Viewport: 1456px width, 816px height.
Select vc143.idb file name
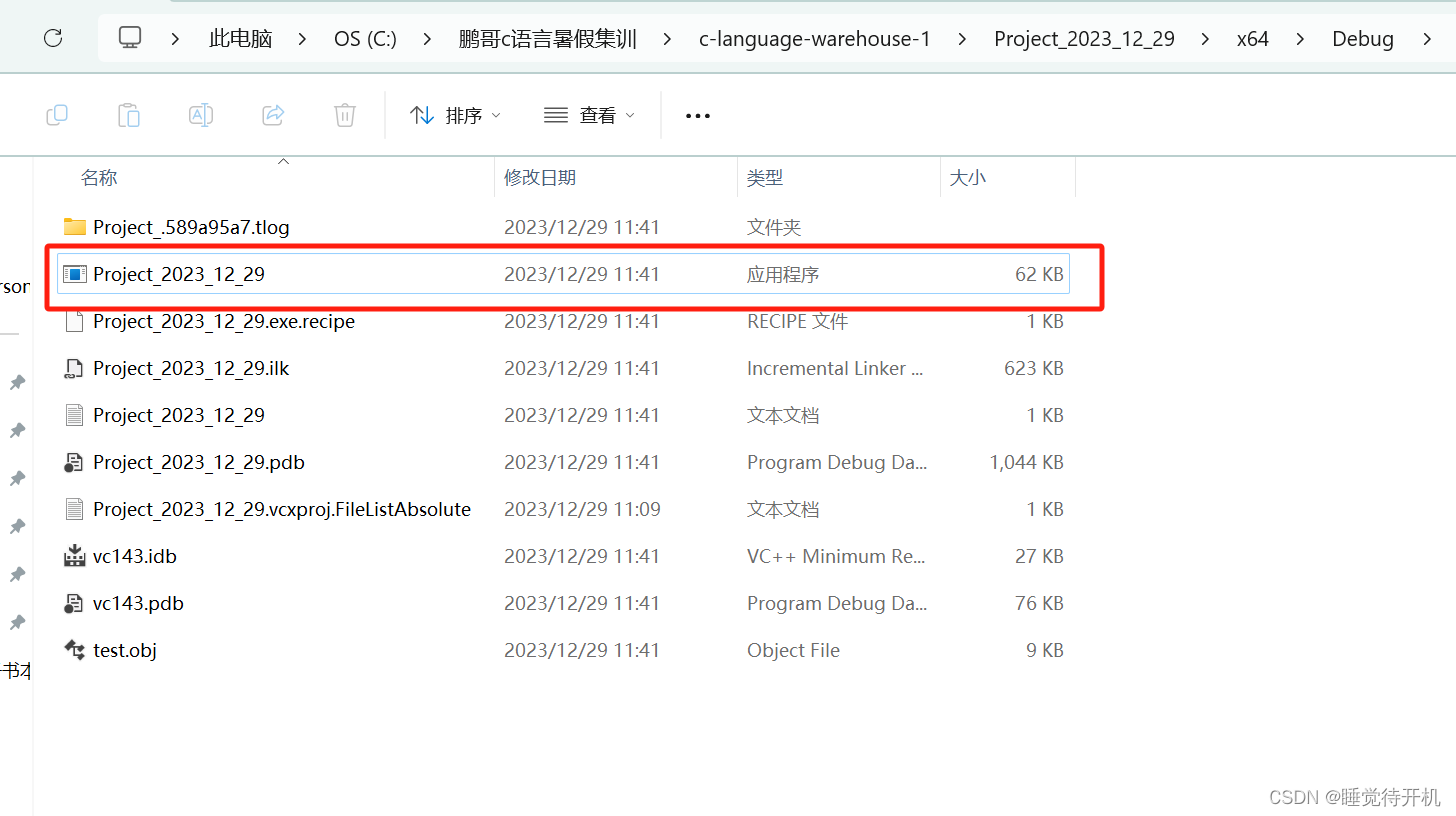135,556
